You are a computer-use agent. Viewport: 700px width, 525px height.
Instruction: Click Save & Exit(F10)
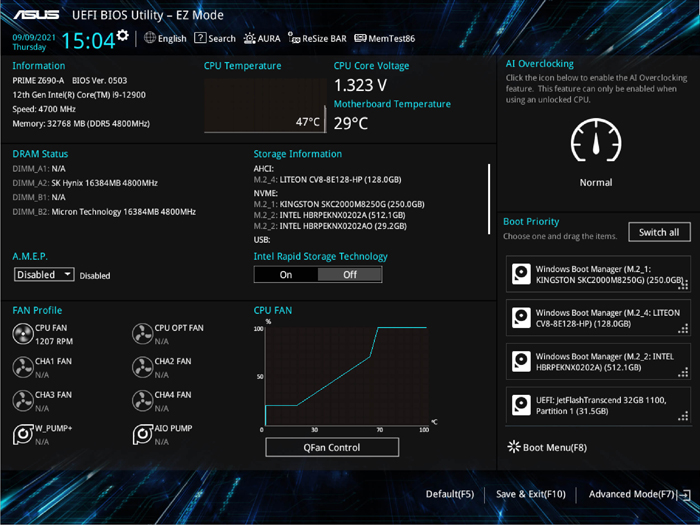pyautogui.click(x=531, y=494)
